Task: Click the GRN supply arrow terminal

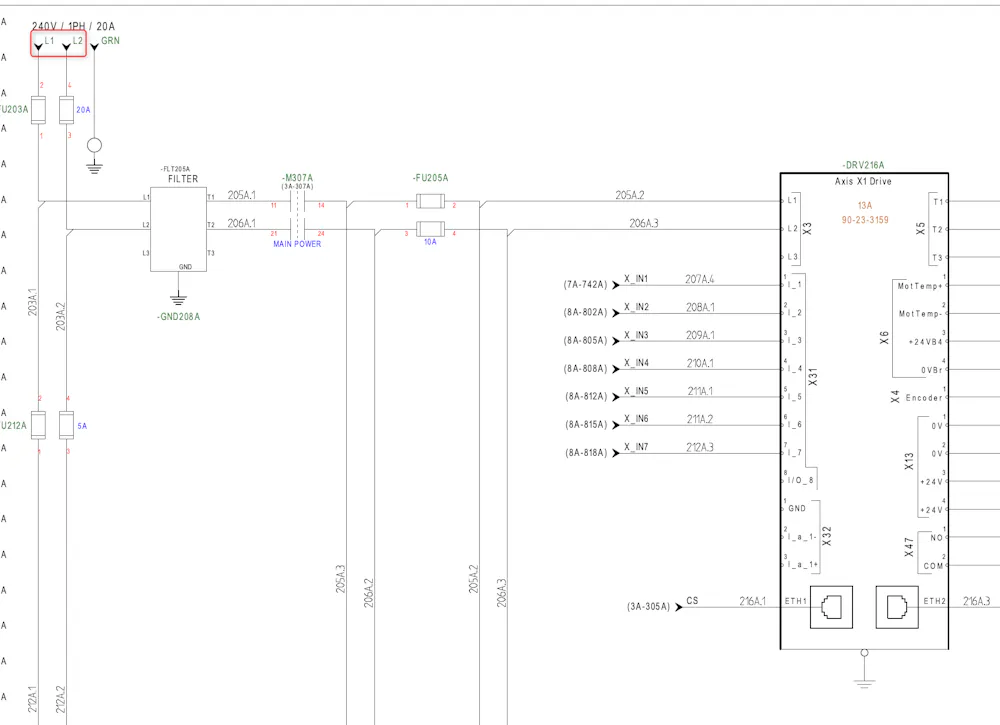Action: tap(94, 47)
